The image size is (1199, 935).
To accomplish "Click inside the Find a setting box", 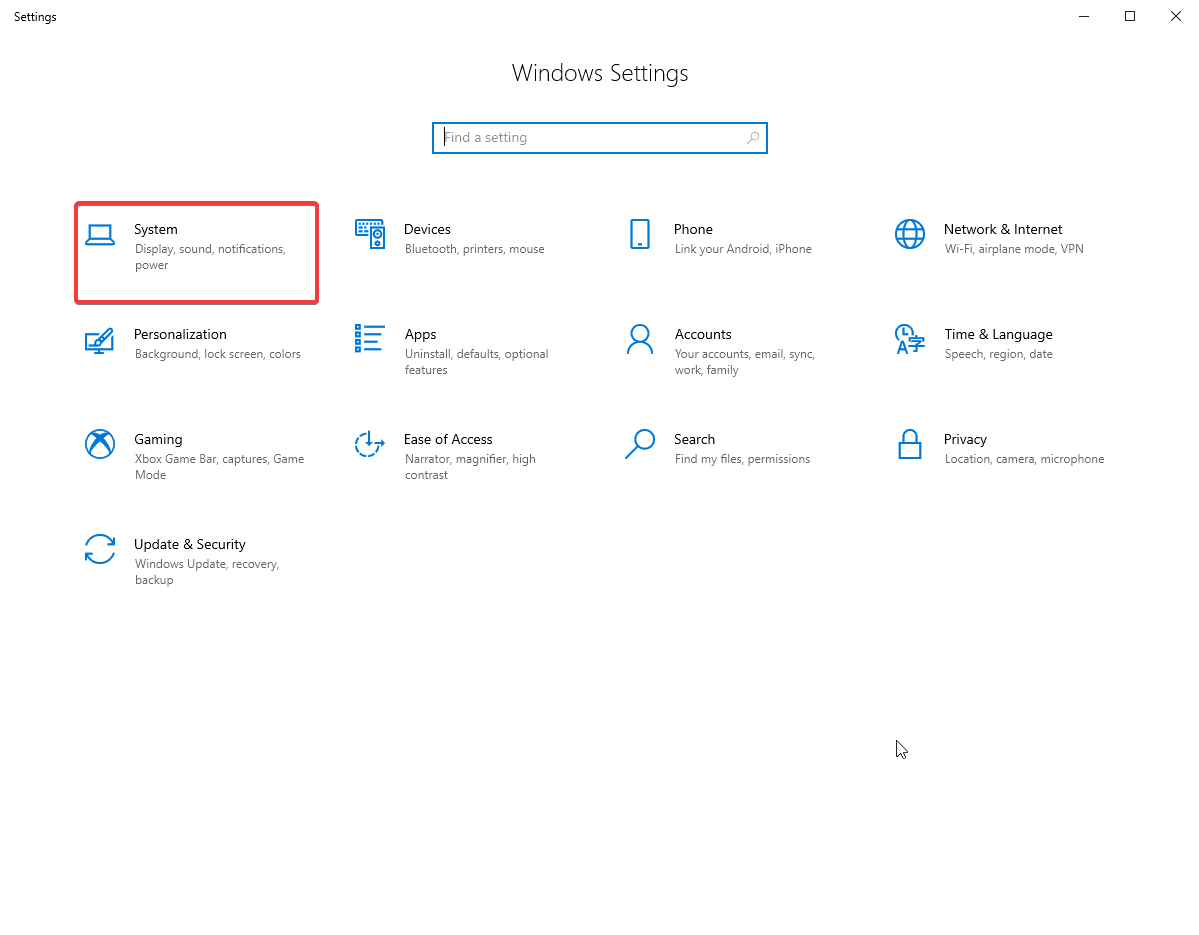I will [590, 138].
